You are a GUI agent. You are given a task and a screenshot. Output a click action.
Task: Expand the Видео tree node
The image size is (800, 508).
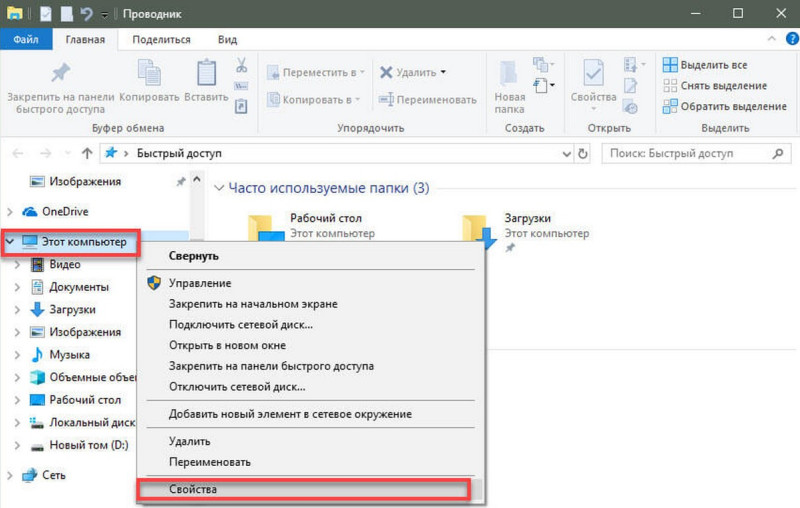[x=17, y=265]
